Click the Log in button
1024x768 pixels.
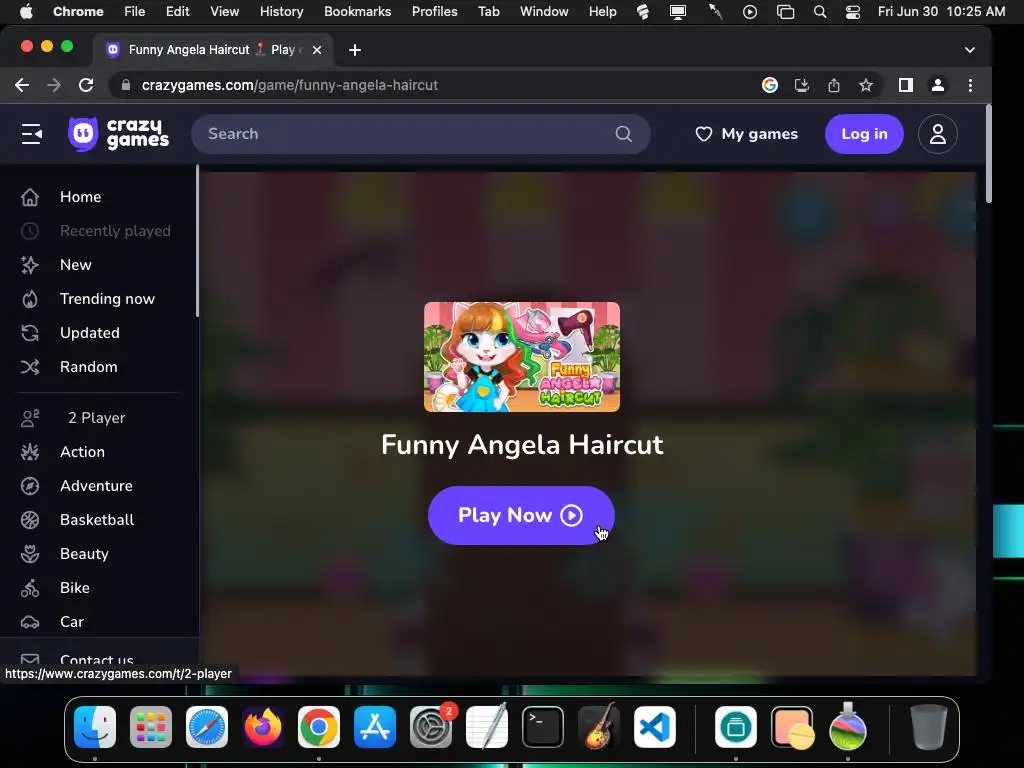864,134
